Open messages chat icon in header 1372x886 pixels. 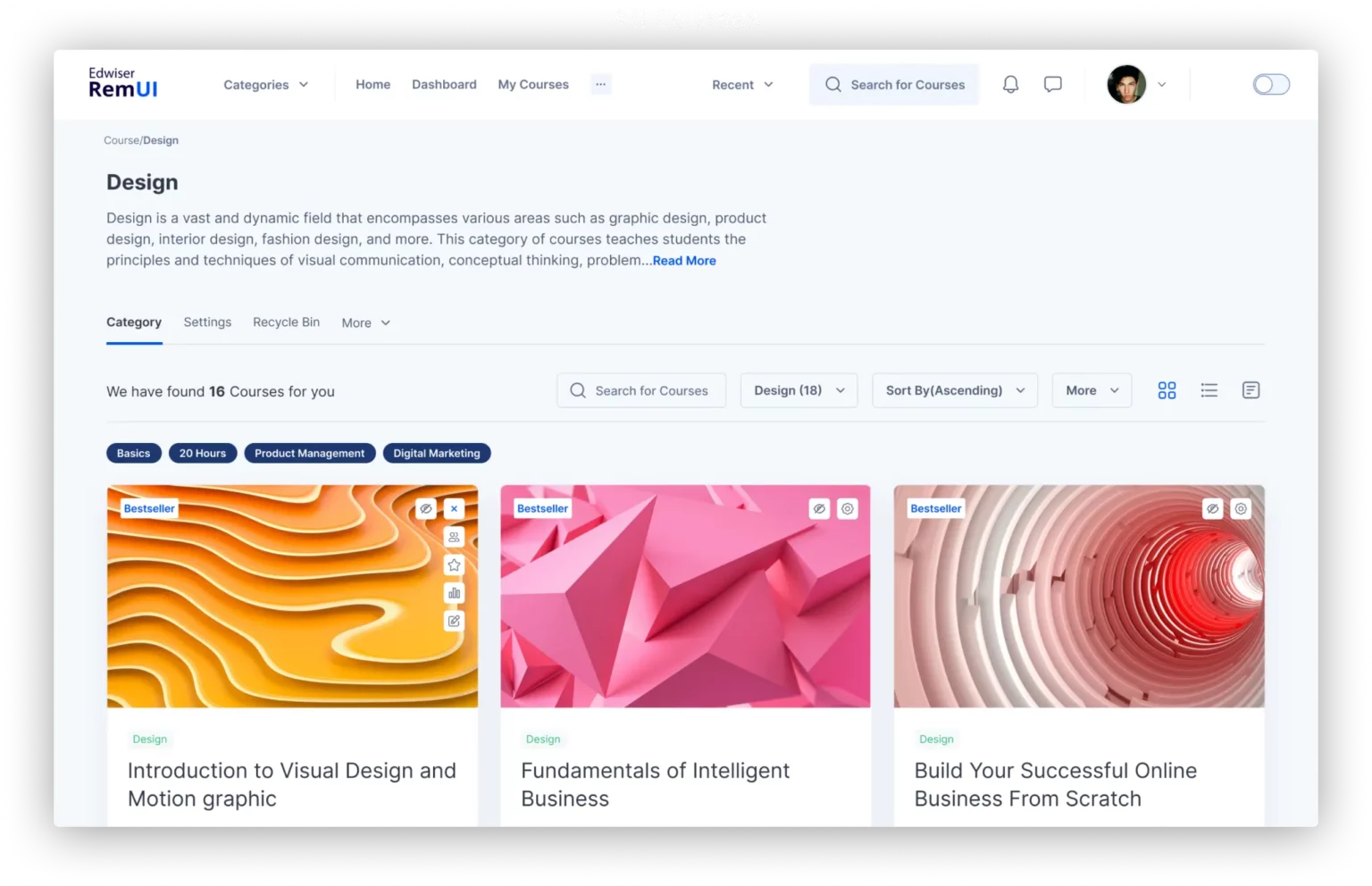click(x=1052, y=84)
